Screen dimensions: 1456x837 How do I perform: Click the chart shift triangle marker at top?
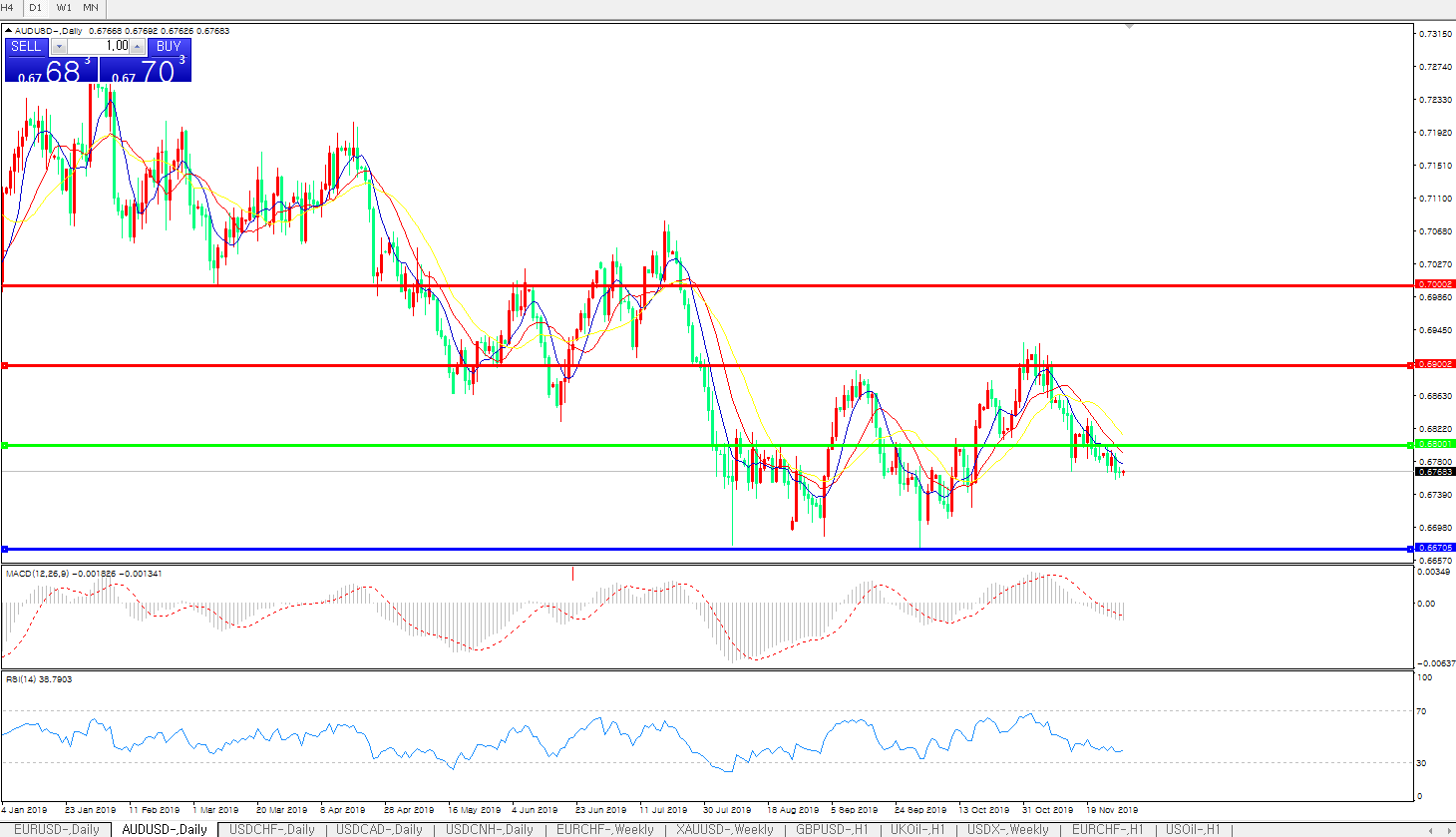[1128, 25]
